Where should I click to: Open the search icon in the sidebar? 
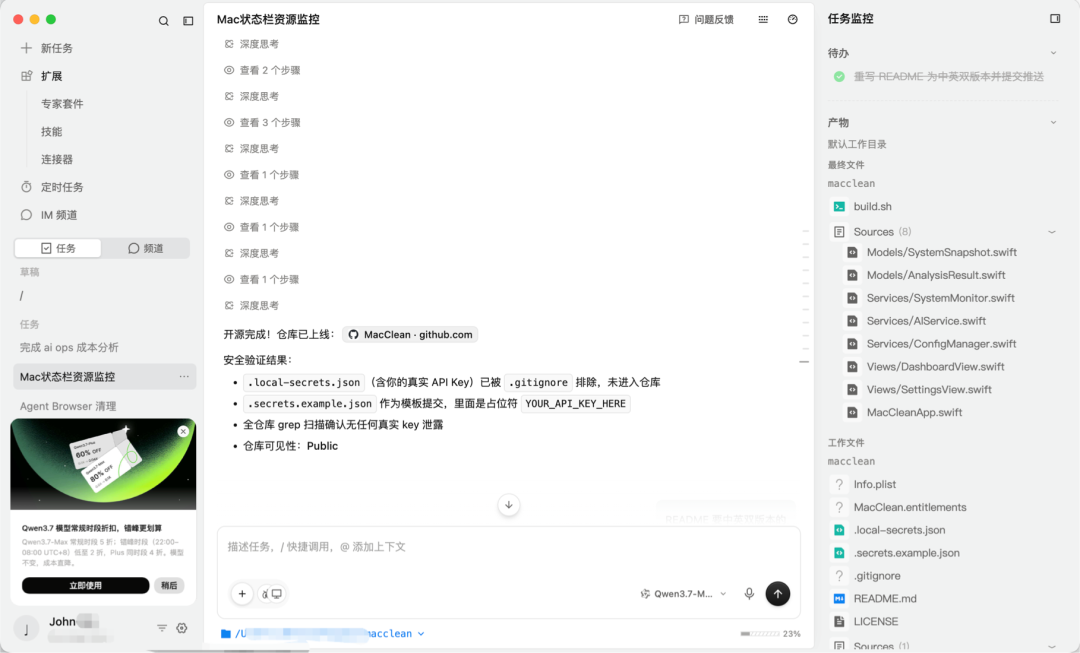click(x=163, y=21)
